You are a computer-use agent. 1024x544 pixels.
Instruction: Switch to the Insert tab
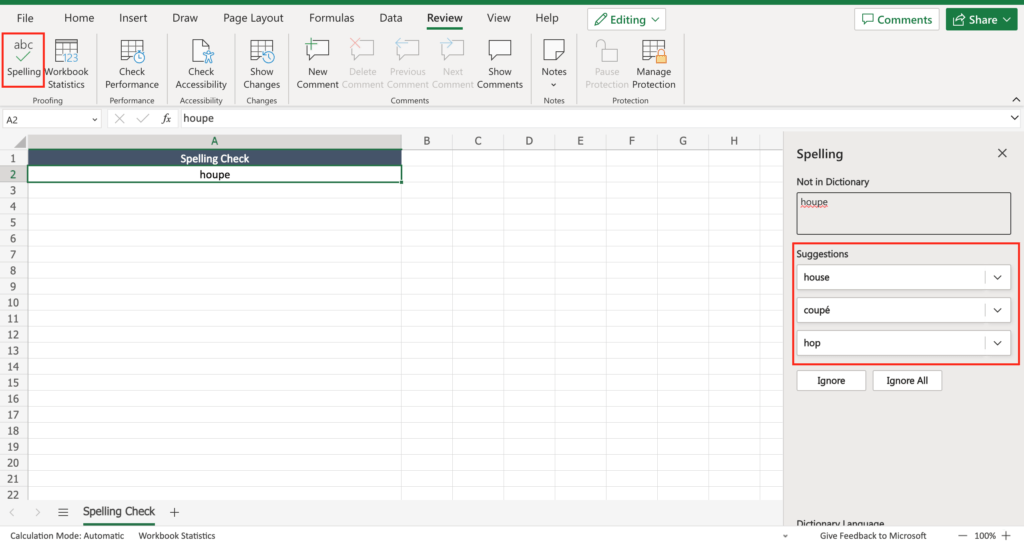point(133,18)
